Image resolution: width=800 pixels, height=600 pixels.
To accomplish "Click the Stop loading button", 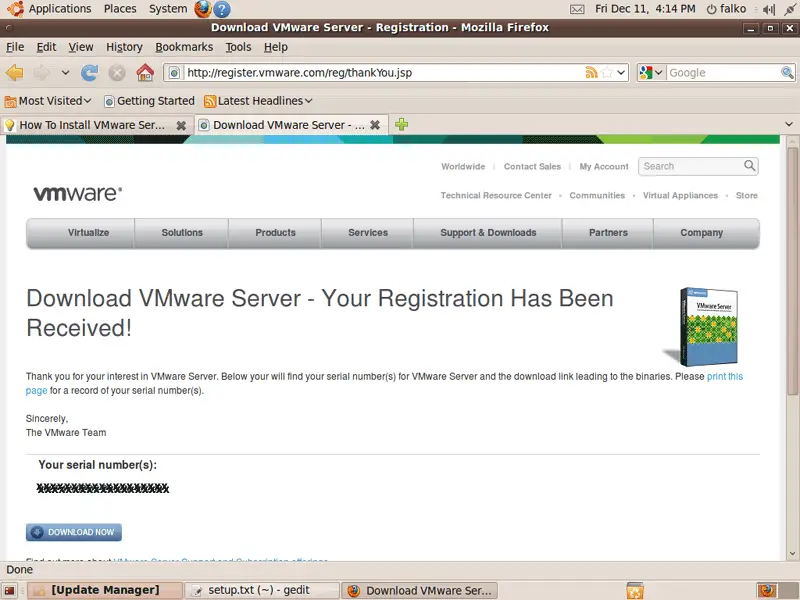I will (117, 73).
